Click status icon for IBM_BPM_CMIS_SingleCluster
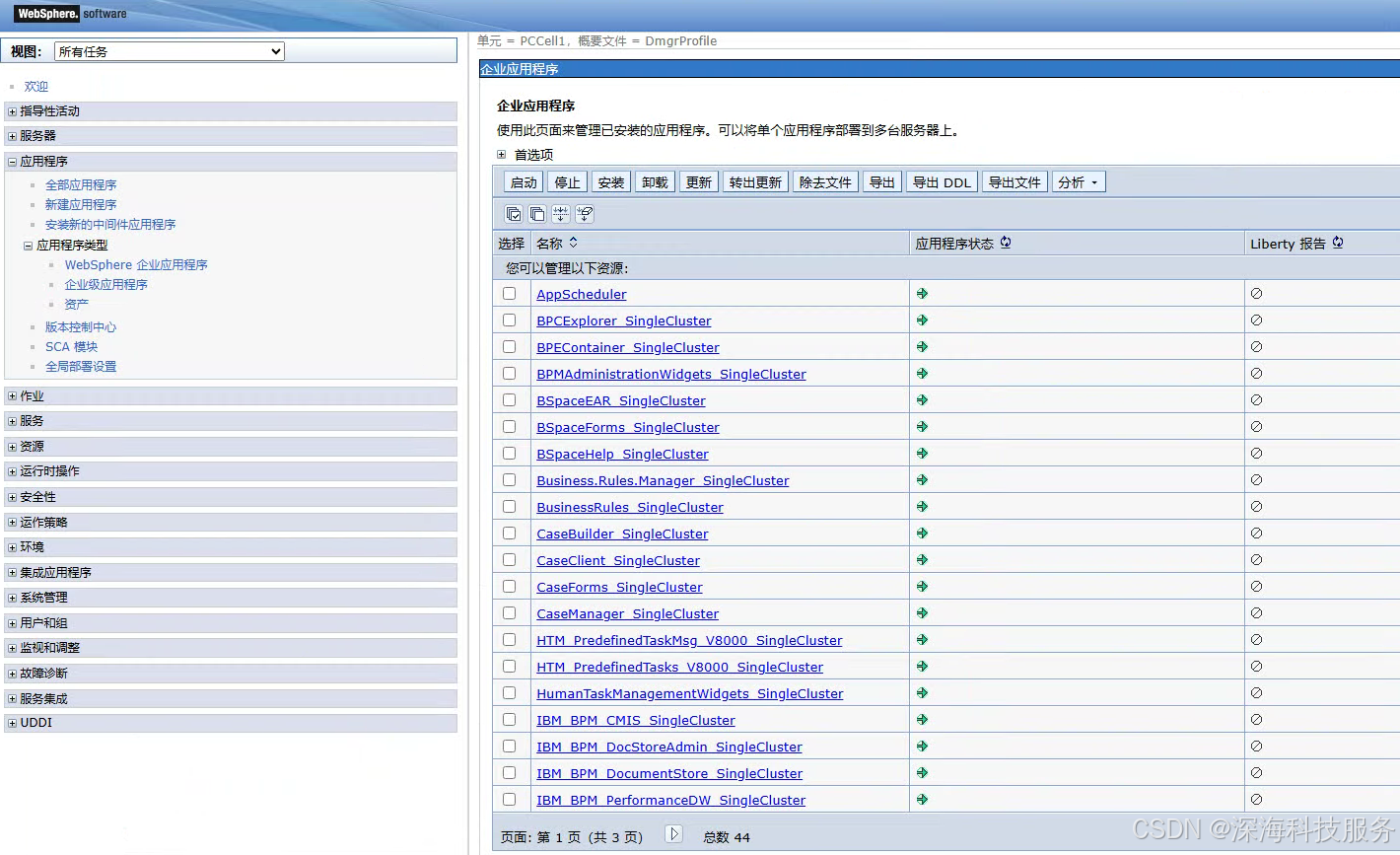1400x855 pixels. point(922,720)
